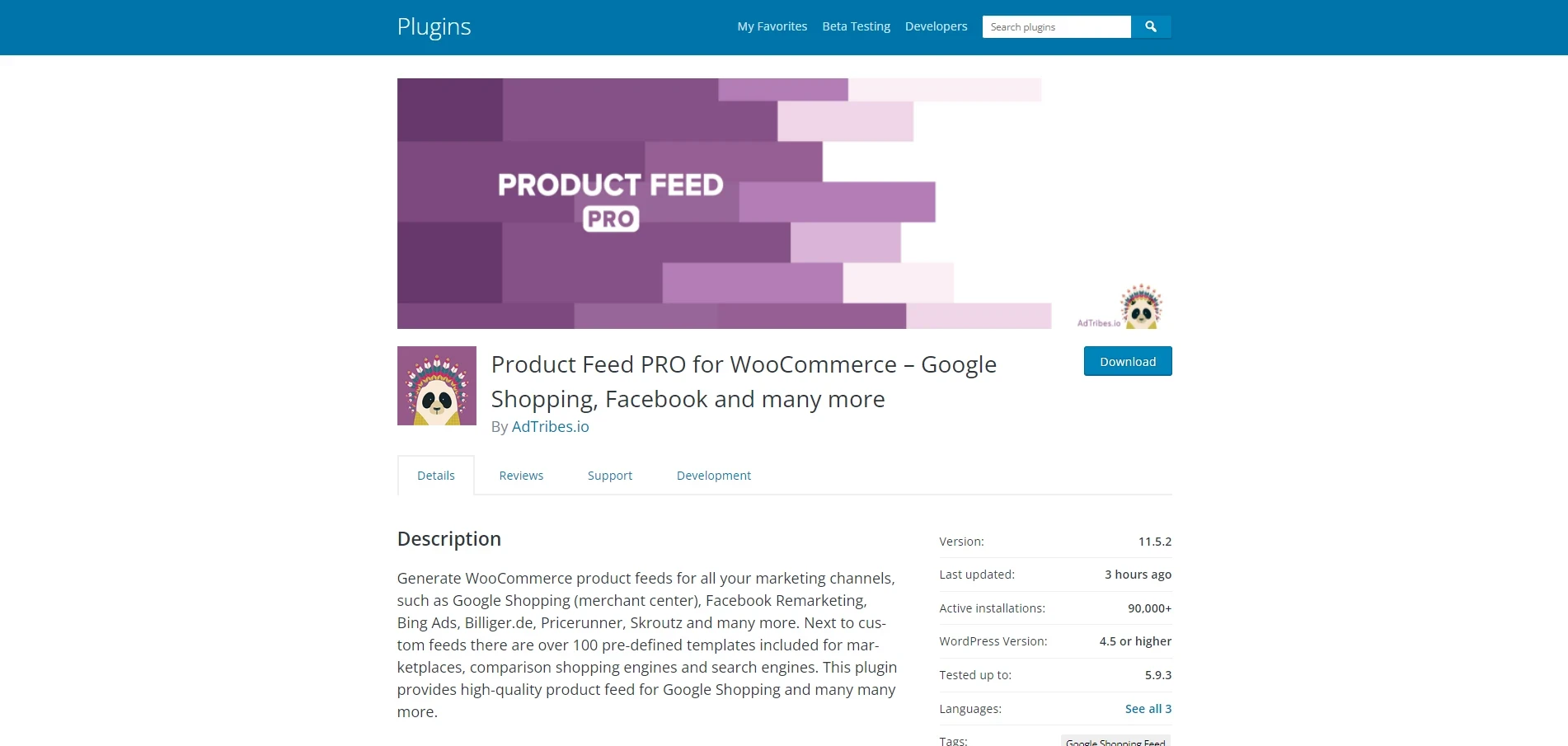Open the Support tab
The height and width of the screenshot is (746, 1568).
click(x=609, y=476)
